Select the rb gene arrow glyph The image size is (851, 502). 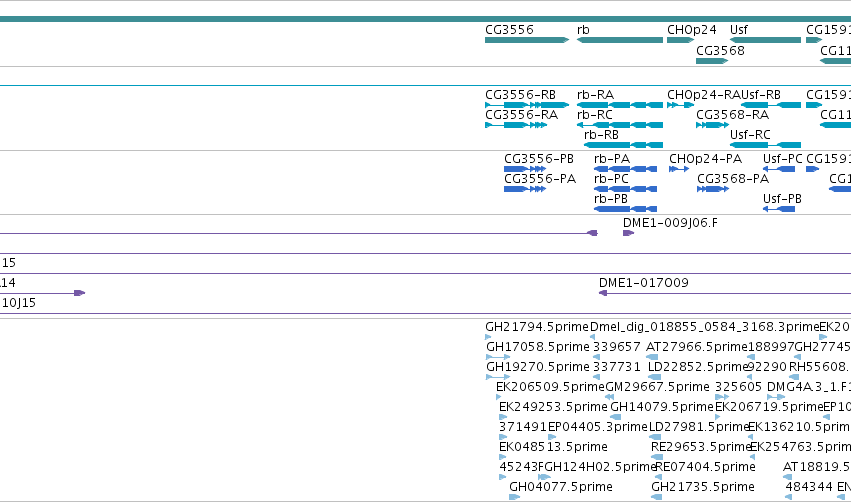[620, 40]
